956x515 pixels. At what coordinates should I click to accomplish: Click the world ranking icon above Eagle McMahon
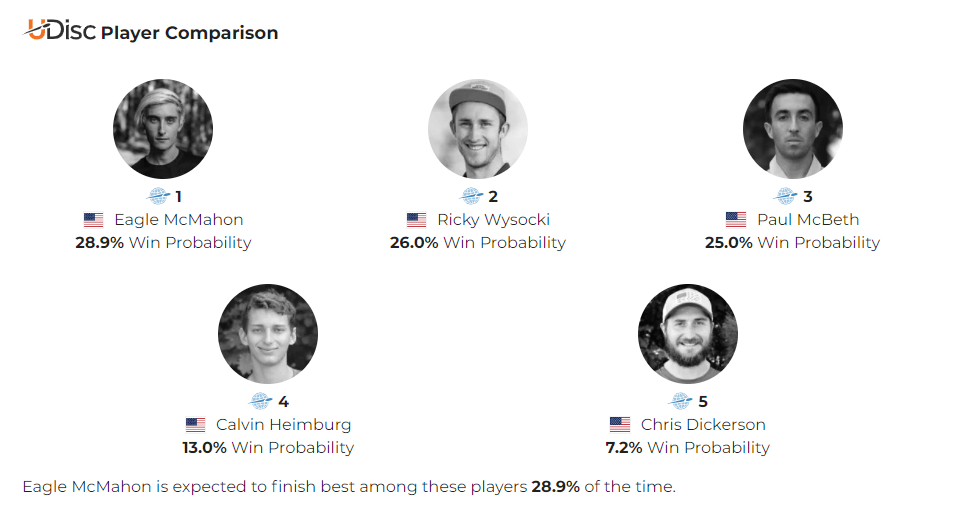pyautogui.click(x=158, y=196)
